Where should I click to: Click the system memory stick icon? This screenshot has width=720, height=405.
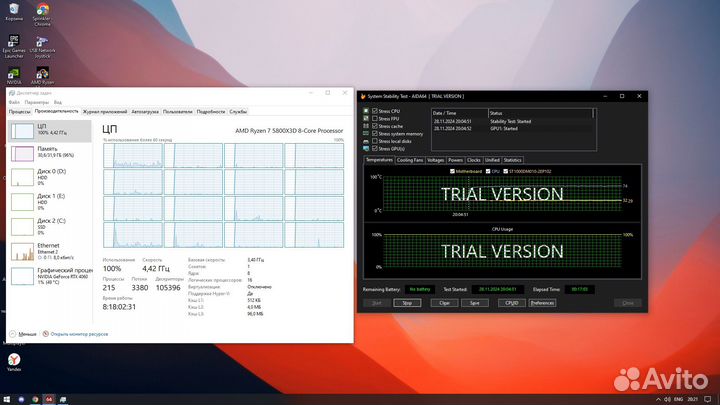click(366, 133)
